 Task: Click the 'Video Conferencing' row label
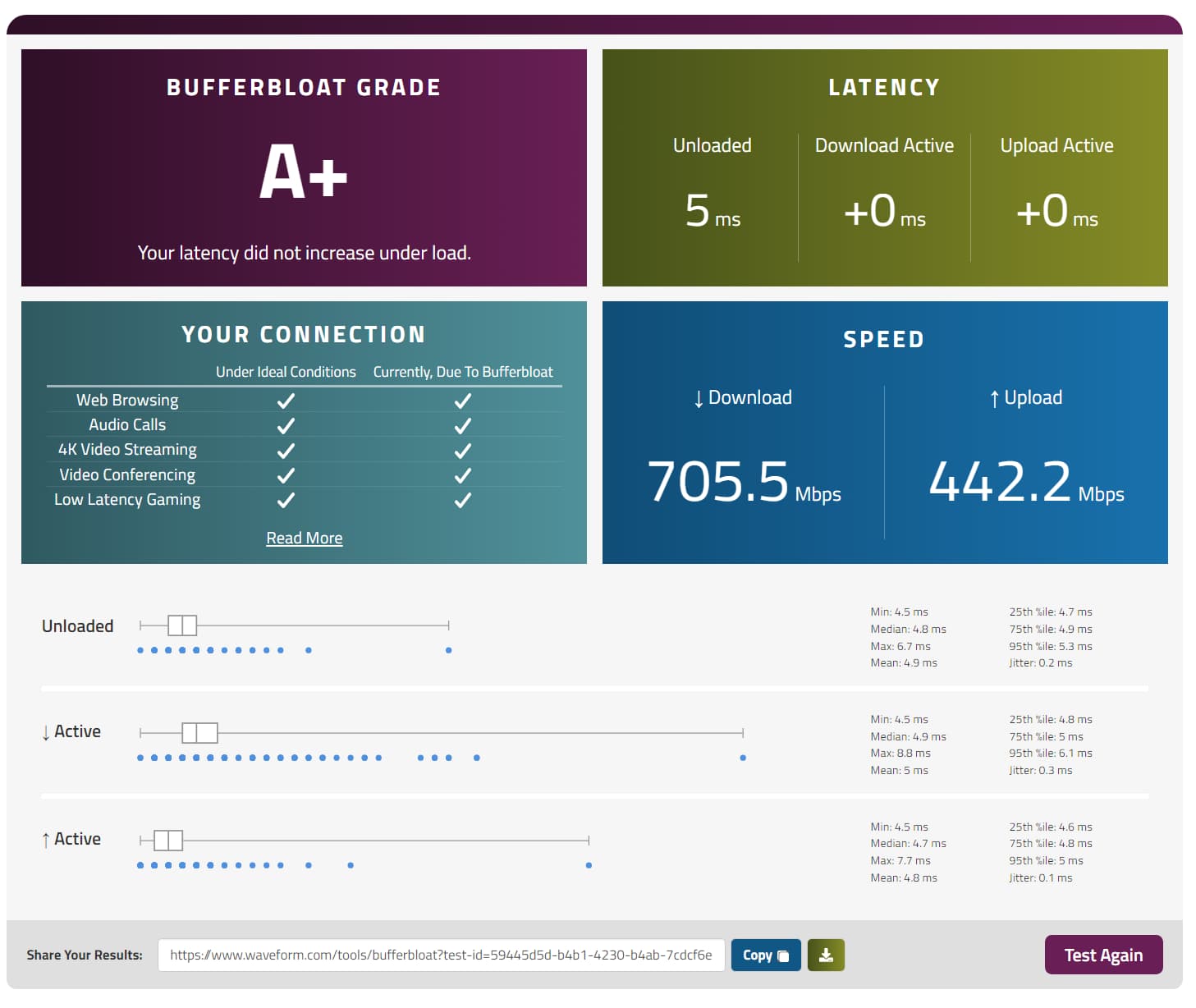(127, 474)
